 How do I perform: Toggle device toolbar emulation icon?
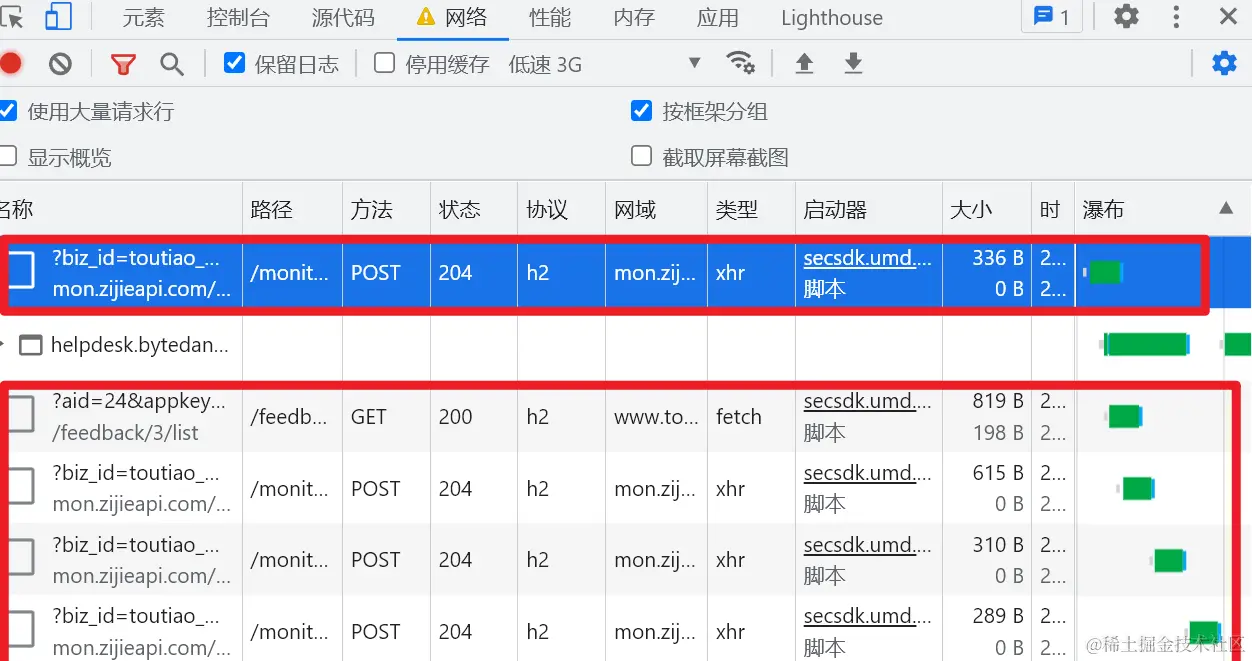coord(59,16)
